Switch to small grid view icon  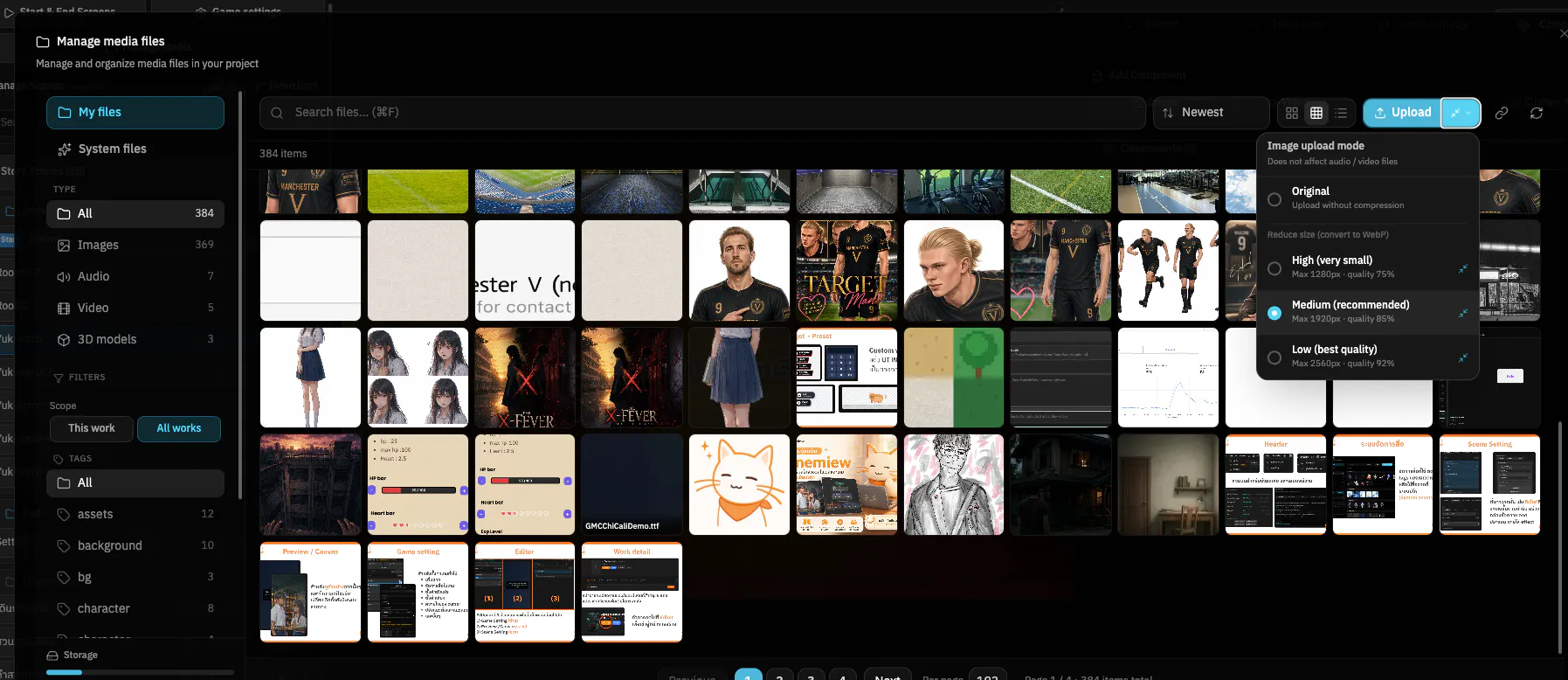coord(1316,113)
